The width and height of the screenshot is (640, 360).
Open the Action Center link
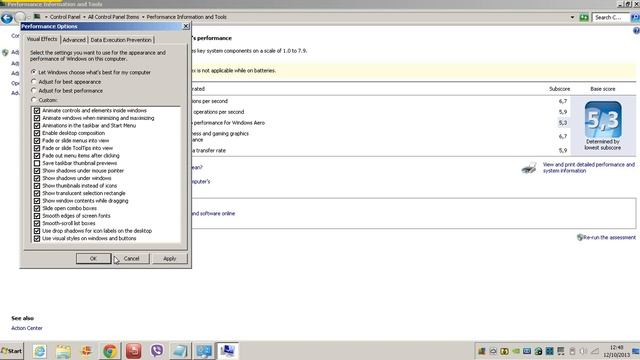pyautogui.click(x=27, y=328)
